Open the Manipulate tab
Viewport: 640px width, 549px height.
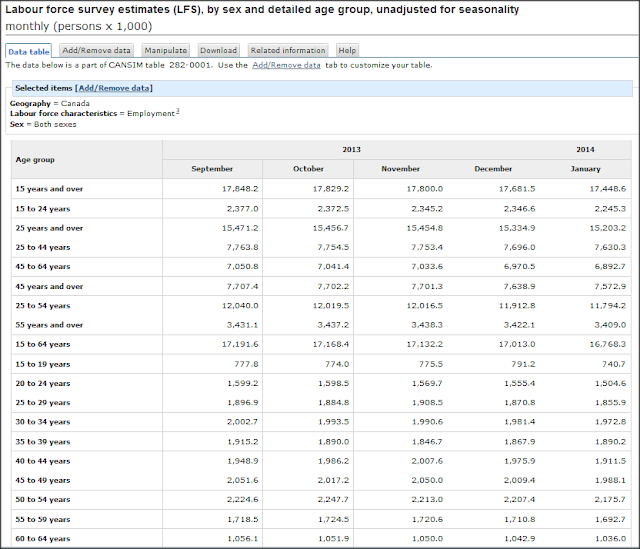click(166, 50)
